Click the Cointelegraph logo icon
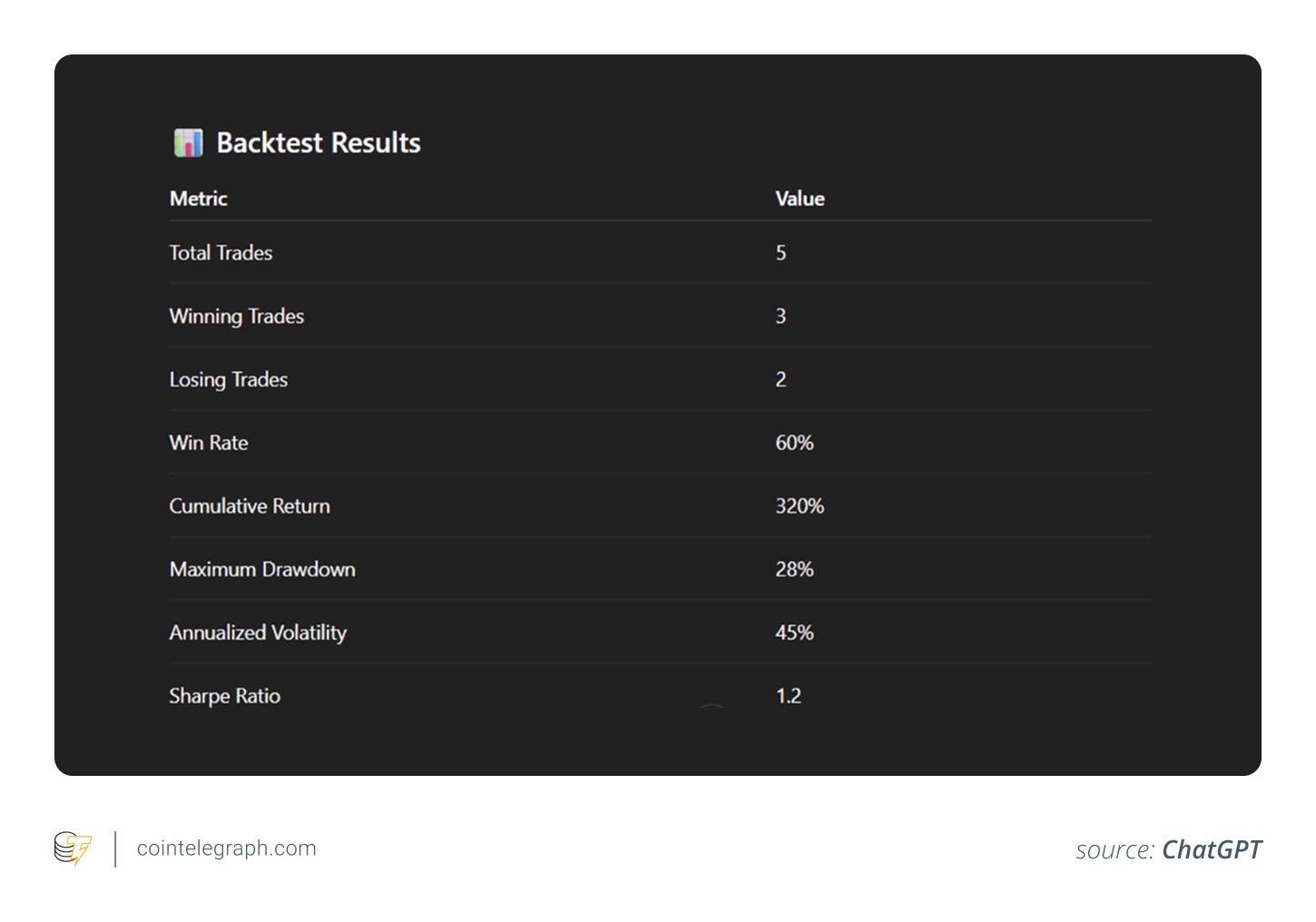Screen dimensions: 1316x922 74,848
